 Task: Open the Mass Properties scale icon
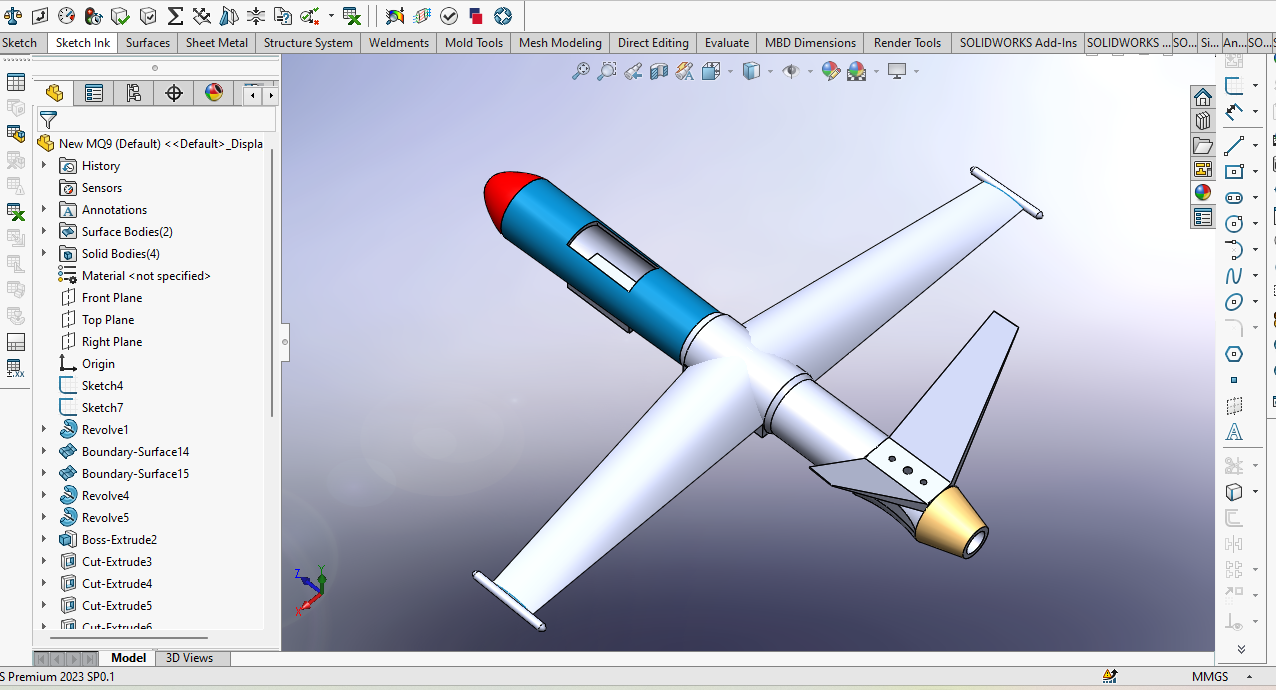[14, 16]
